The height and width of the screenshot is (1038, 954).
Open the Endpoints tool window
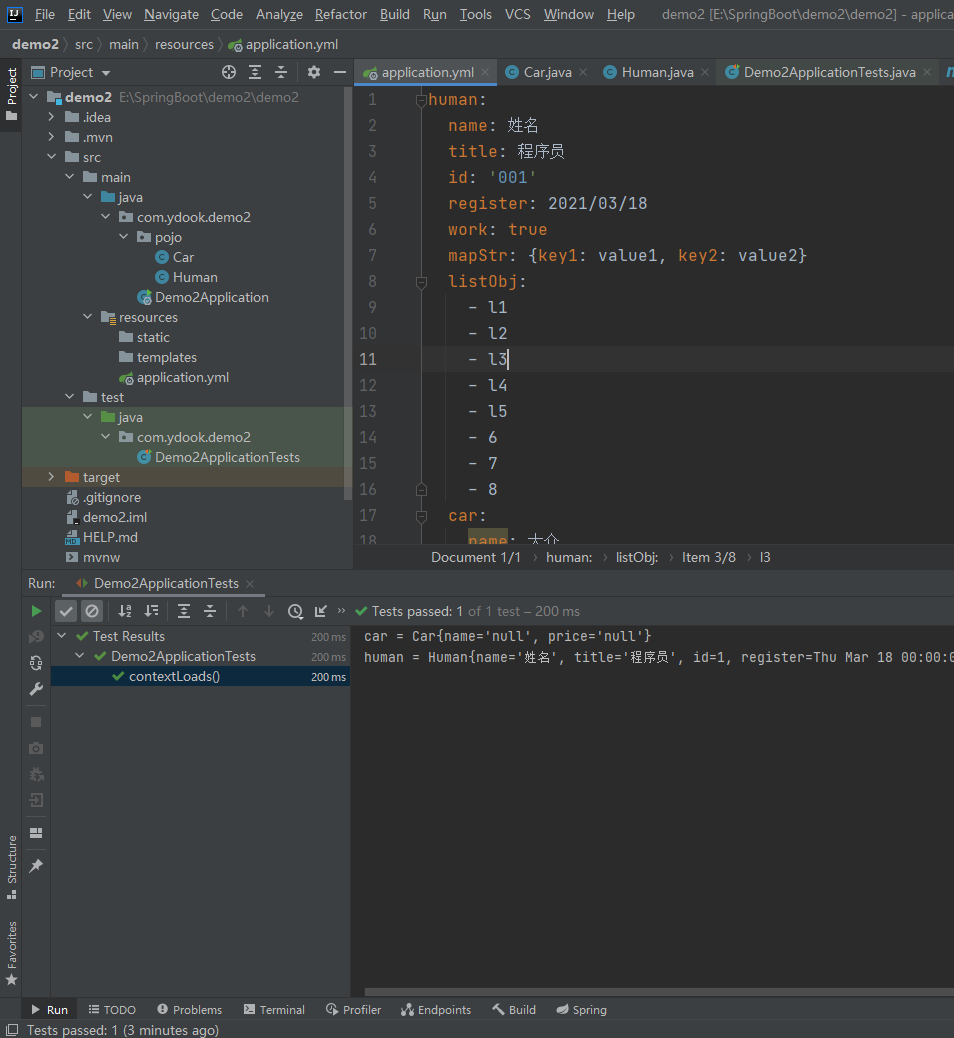(x=436, y=1009)
